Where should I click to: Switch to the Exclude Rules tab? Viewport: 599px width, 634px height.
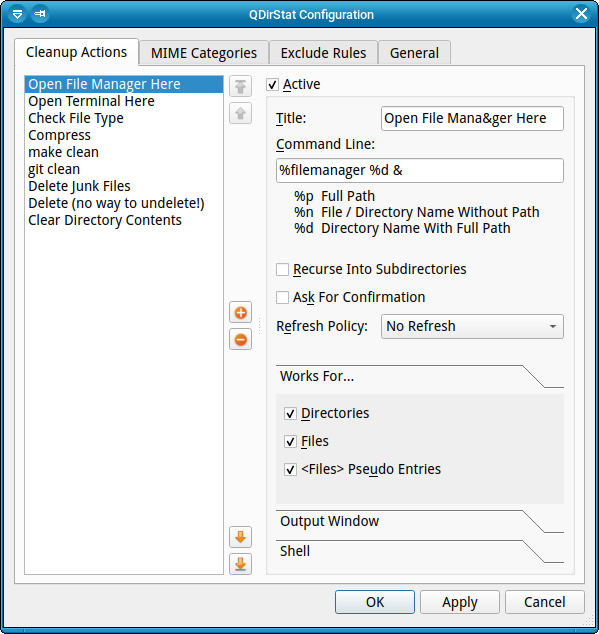pyautogui.click(x=323, y=53)
